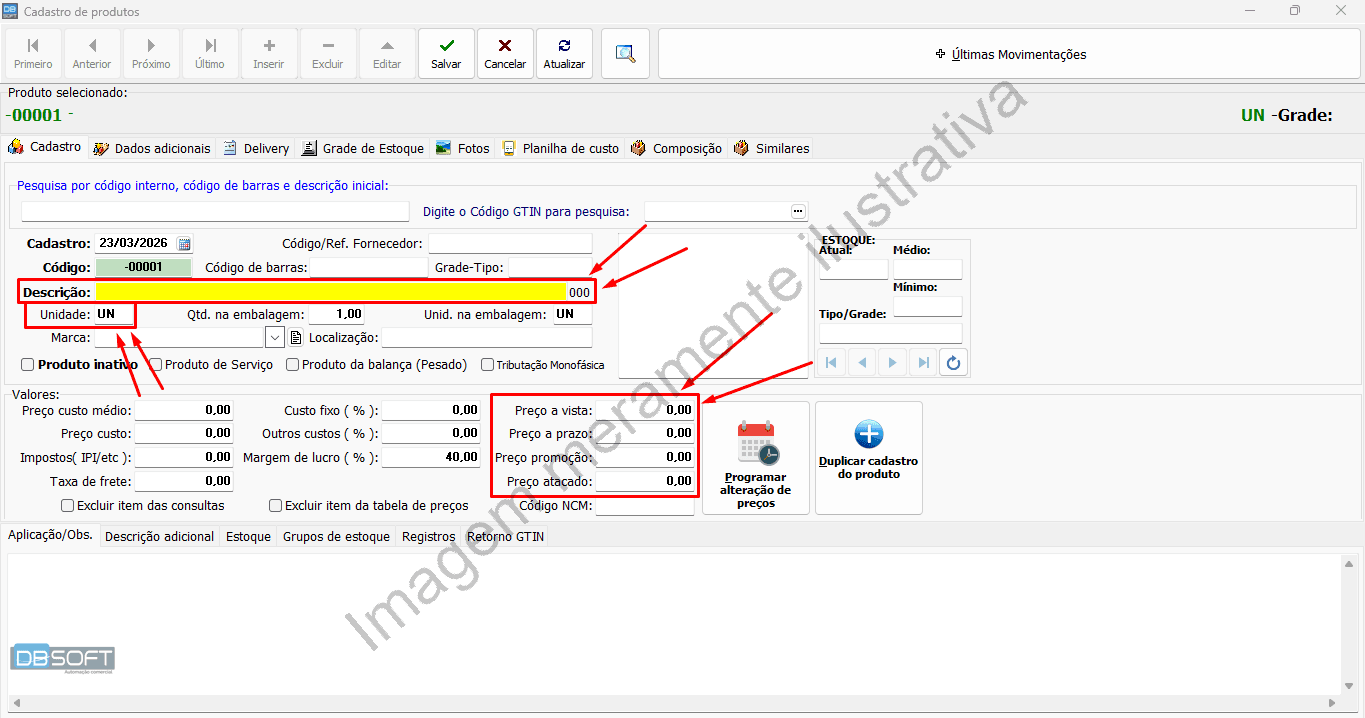Open the GTIN search ellipsis button
Screen dimensions: 1365x718
[797, 211]
